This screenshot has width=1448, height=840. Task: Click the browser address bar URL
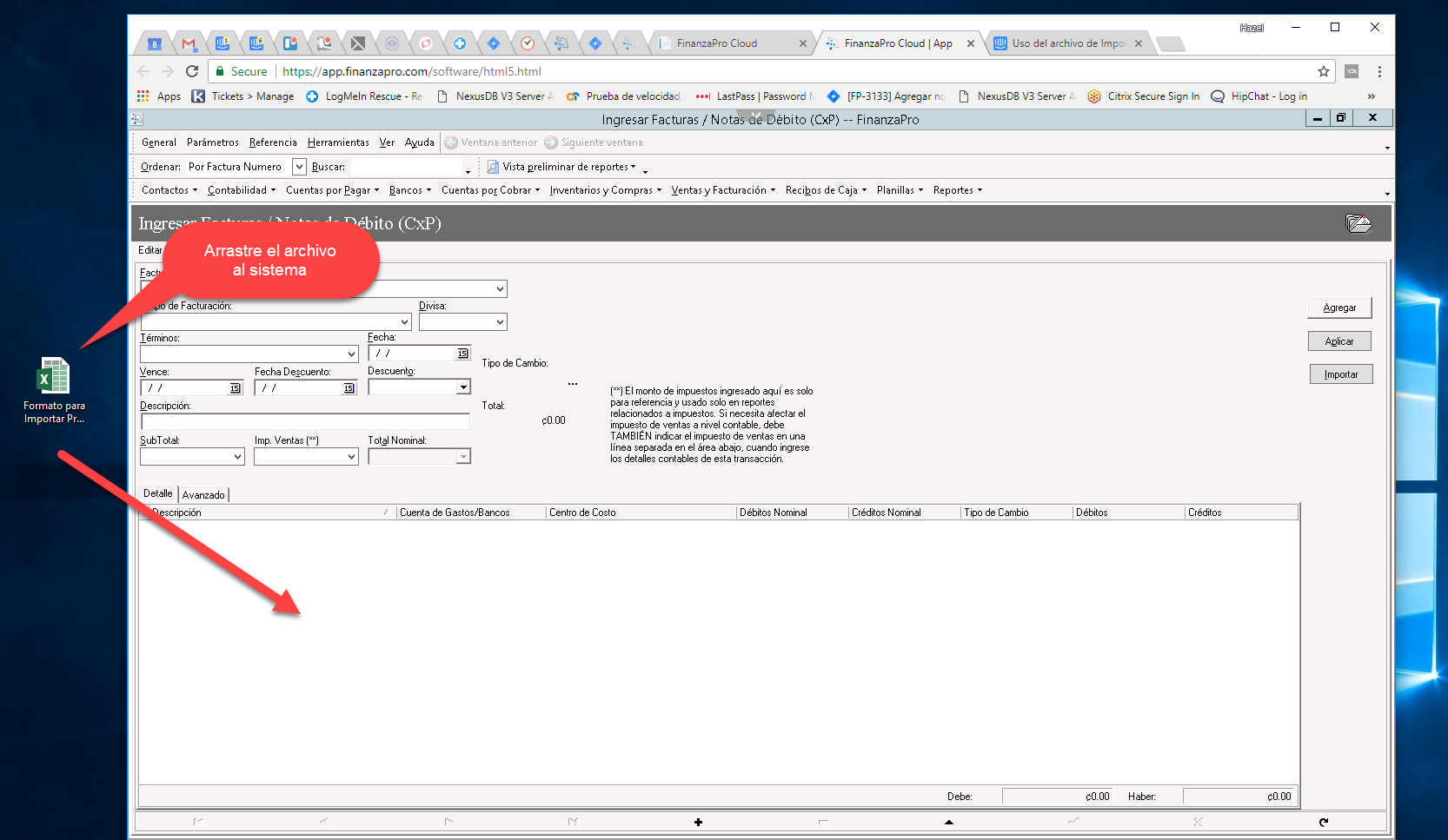412,71
